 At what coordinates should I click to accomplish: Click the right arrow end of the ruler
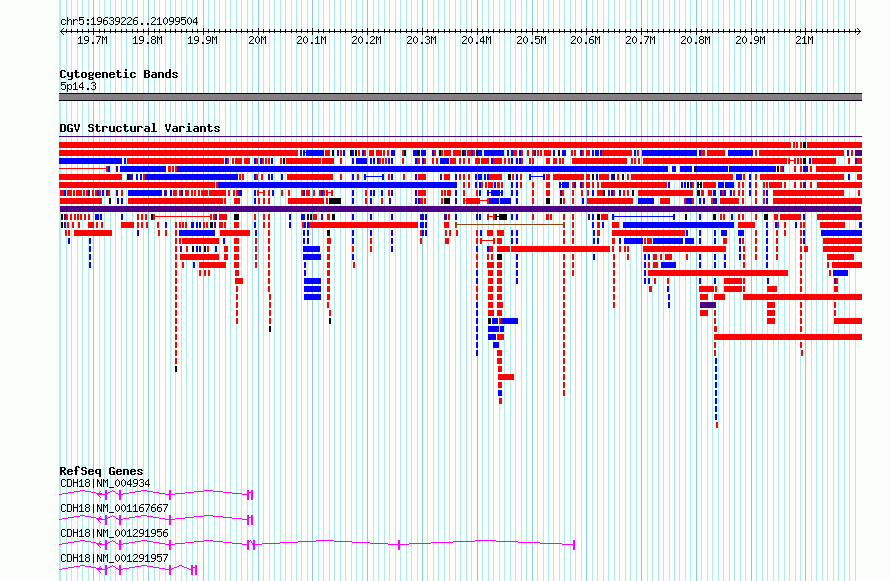click(x=859, y=32)
